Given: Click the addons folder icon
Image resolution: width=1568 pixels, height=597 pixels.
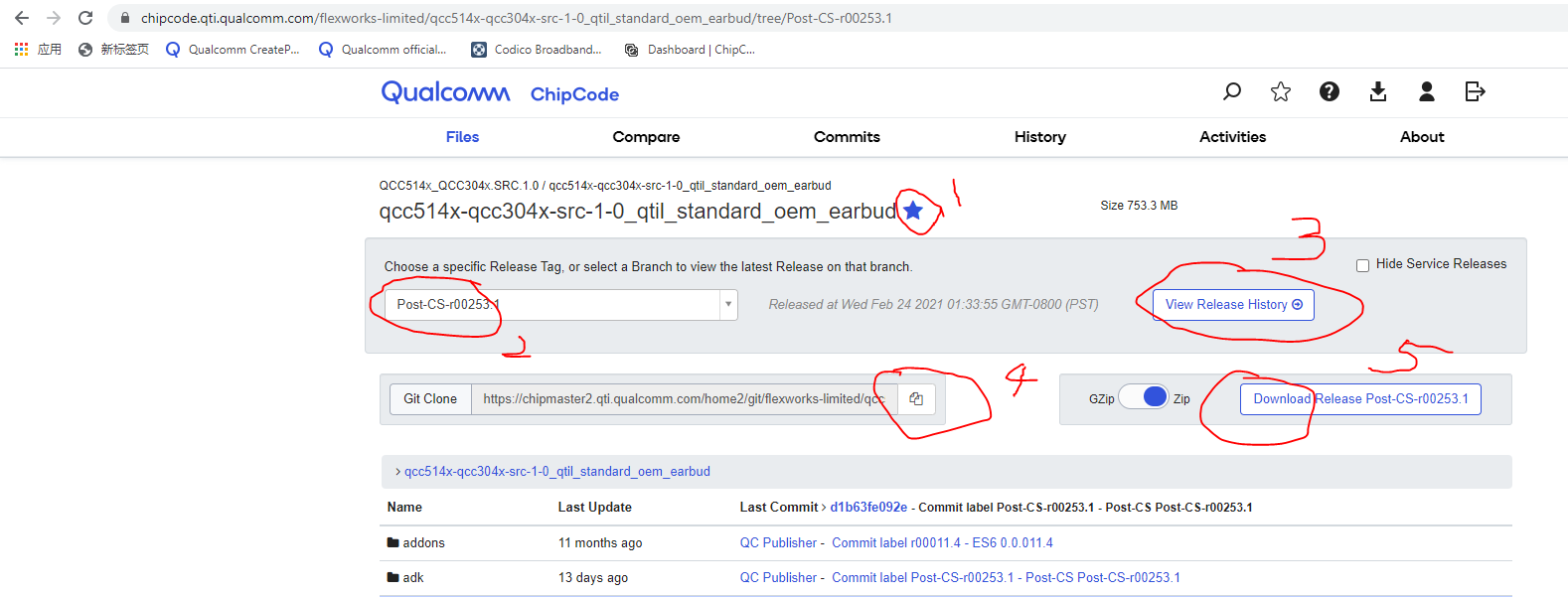Looking at the screenshot, I should pos(392,542).
